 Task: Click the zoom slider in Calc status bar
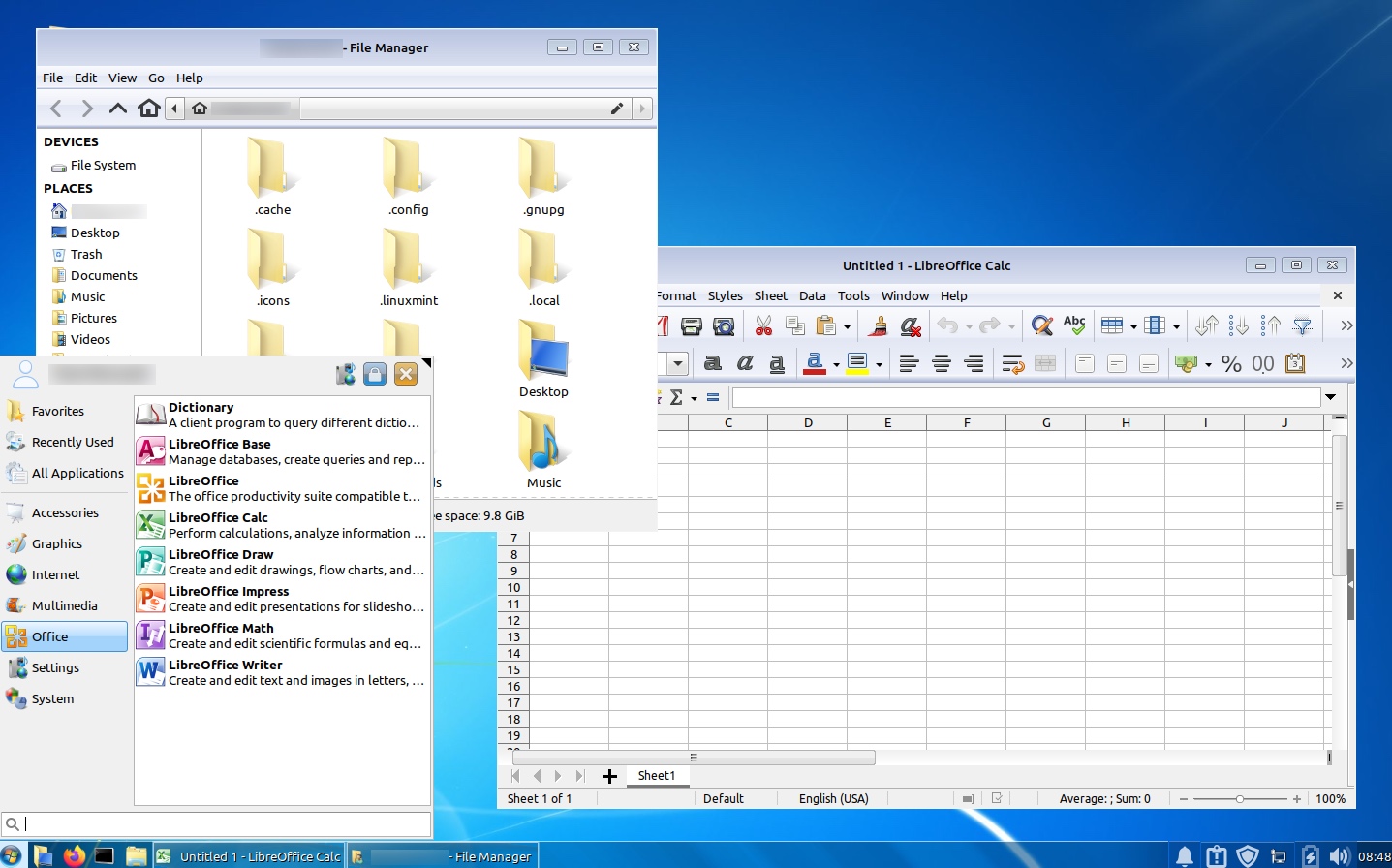tap(1239, 799)
